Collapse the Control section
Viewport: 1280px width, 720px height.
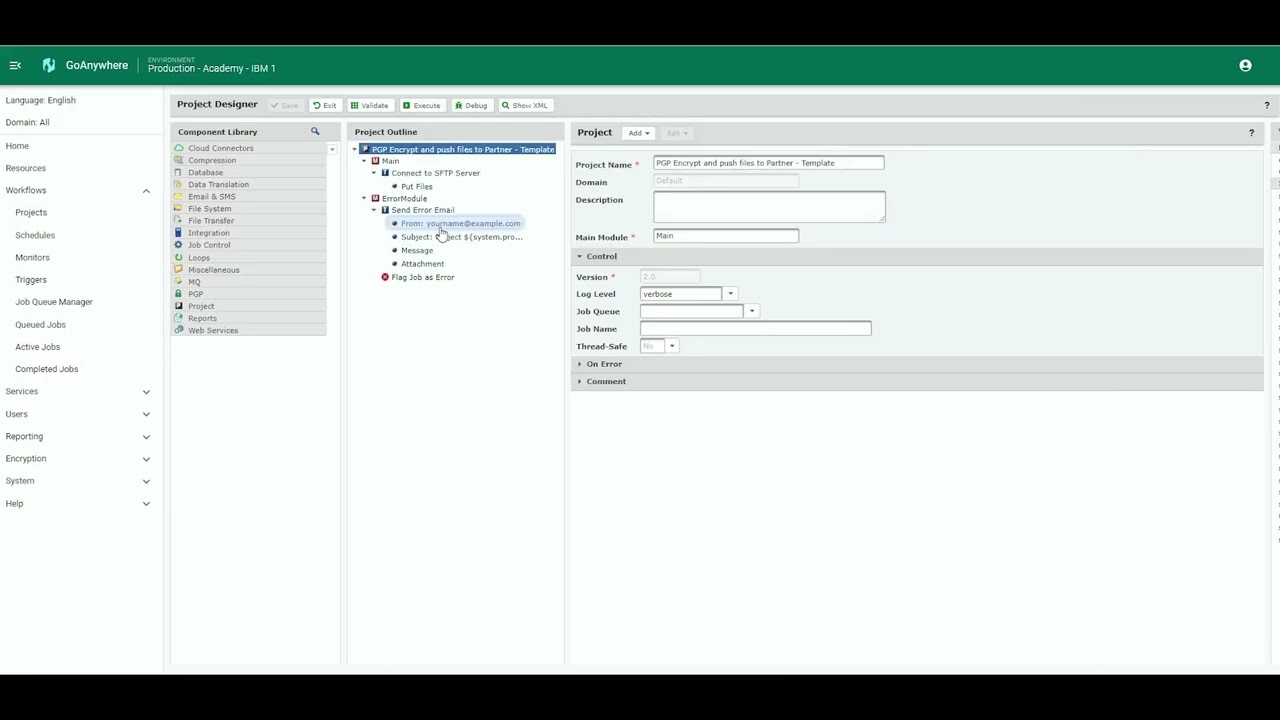(579, 257)
